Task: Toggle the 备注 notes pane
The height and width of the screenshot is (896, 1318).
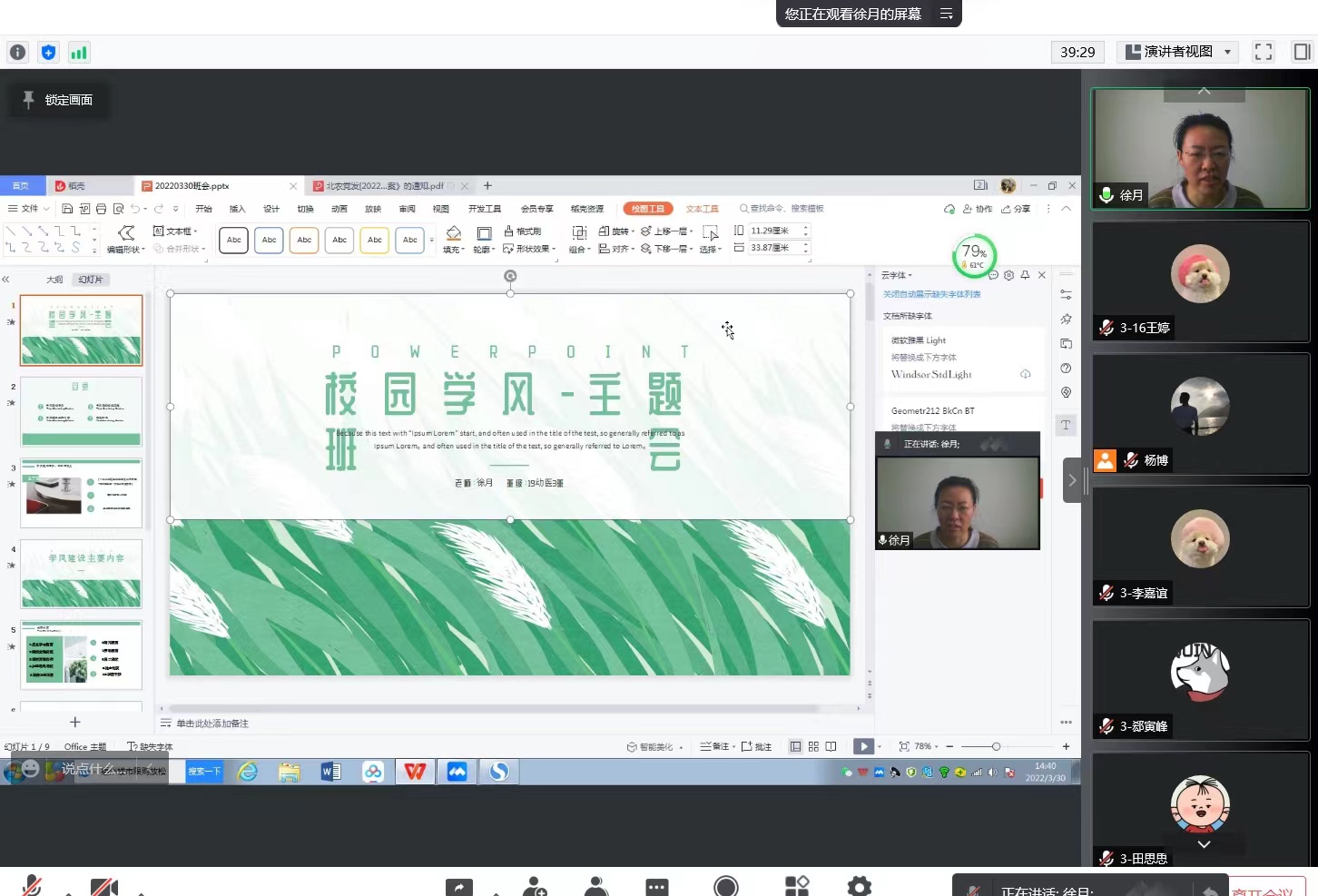Action: point(715,746)
